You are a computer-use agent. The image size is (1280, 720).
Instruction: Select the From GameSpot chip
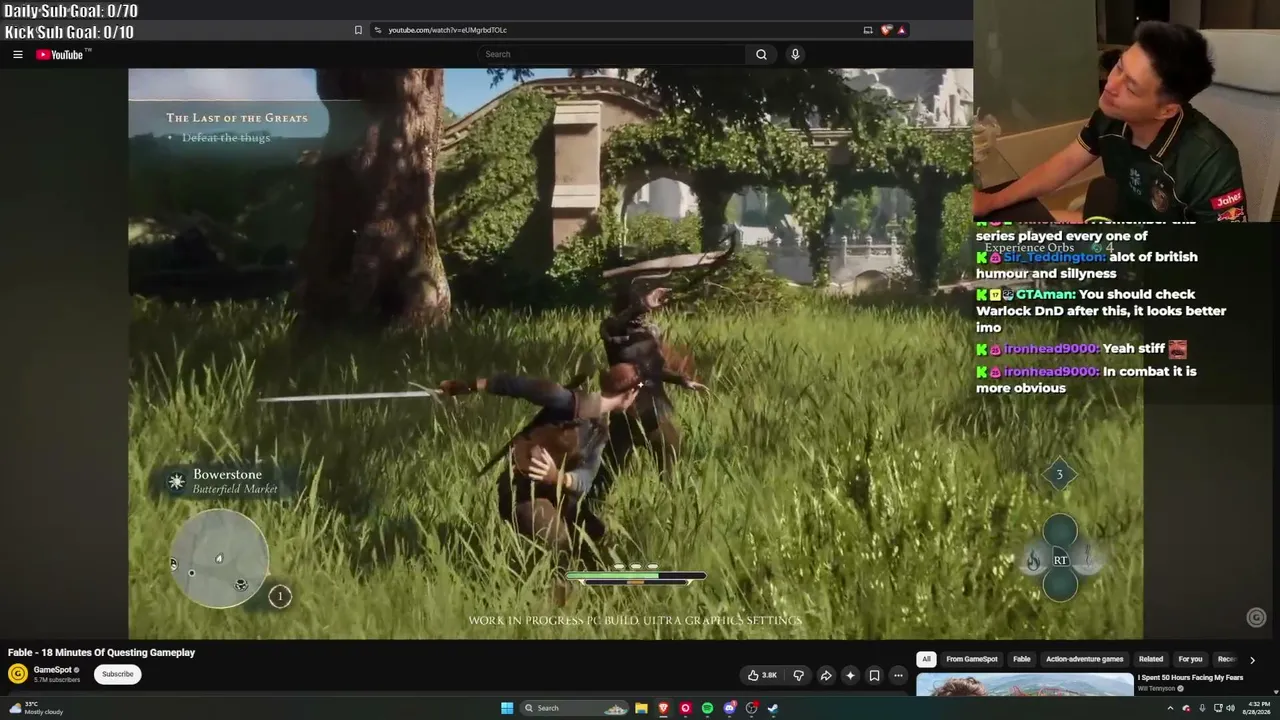972,660
